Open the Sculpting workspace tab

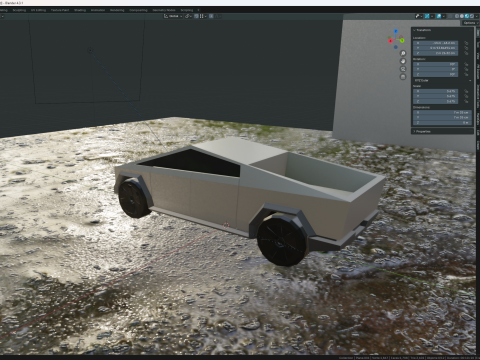pyautogui.click(x=19, y=10)
